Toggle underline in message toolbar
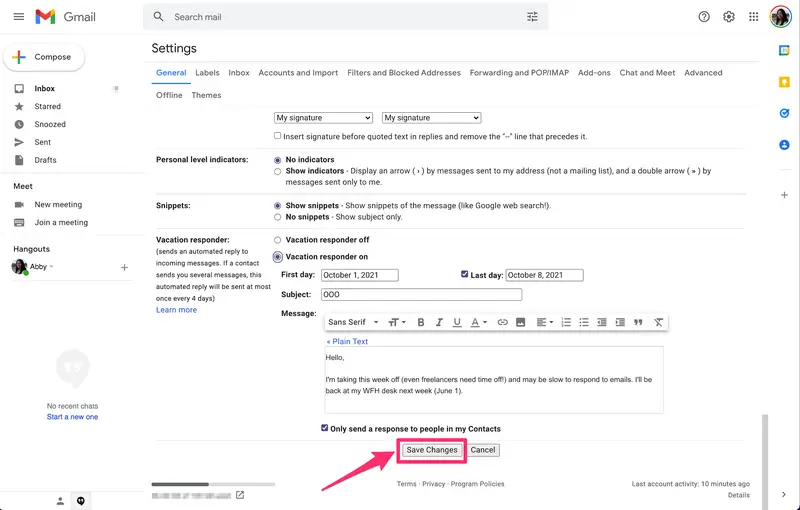This screenshot has height=510, width=800. (x=457, y=322)
